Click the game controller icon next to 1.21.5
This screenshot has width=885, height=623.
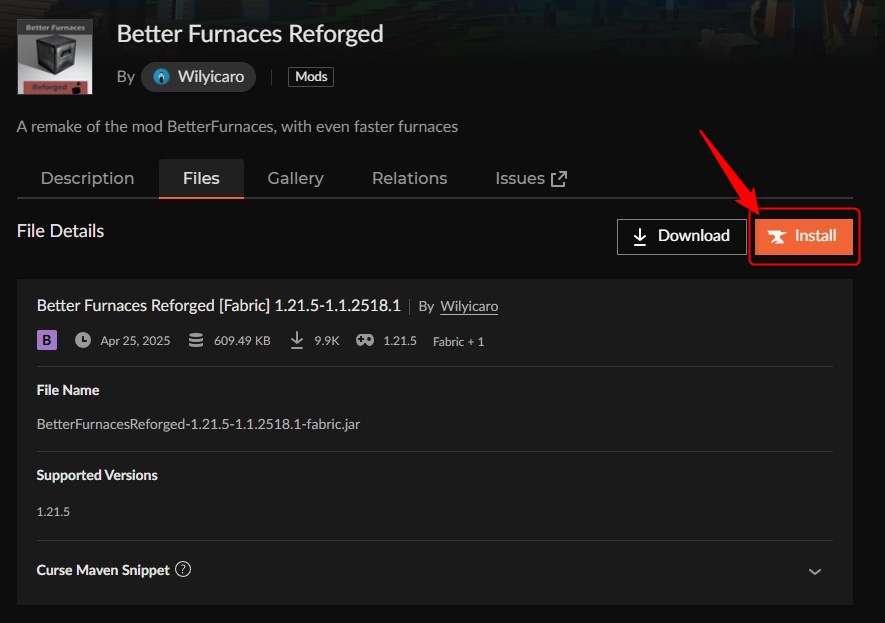pos(366,340)
